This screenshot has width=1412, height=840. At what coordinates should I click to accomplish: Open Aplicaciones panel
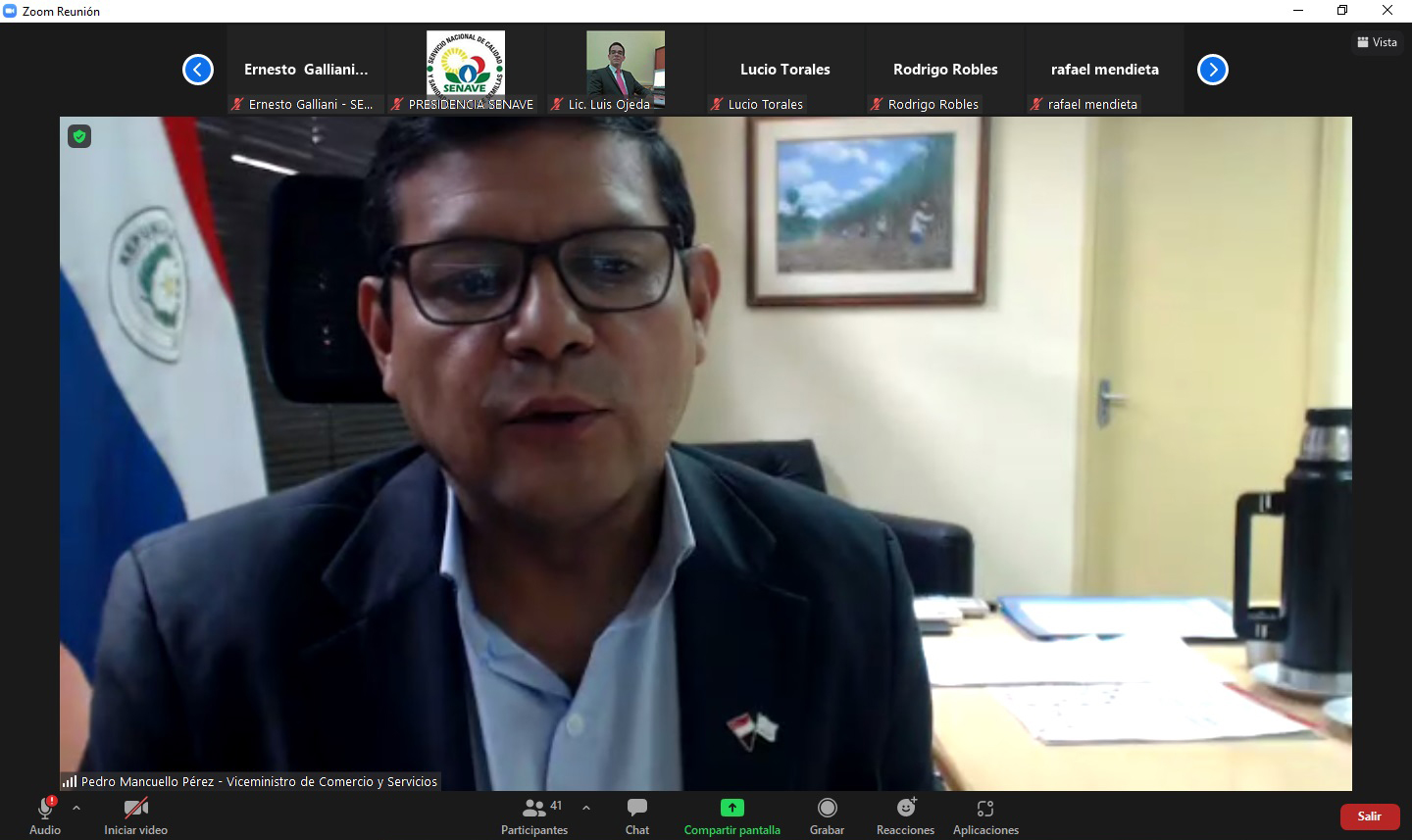pos(985,815)
